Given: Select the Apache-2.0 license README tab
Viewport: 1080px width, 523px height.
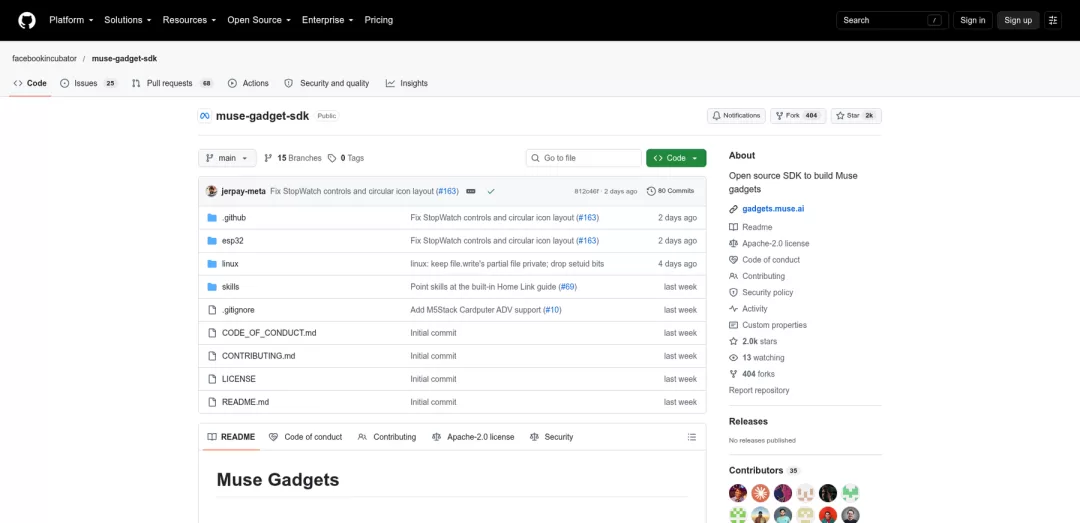Looking at the screenshot, I should tap(473, 437).
